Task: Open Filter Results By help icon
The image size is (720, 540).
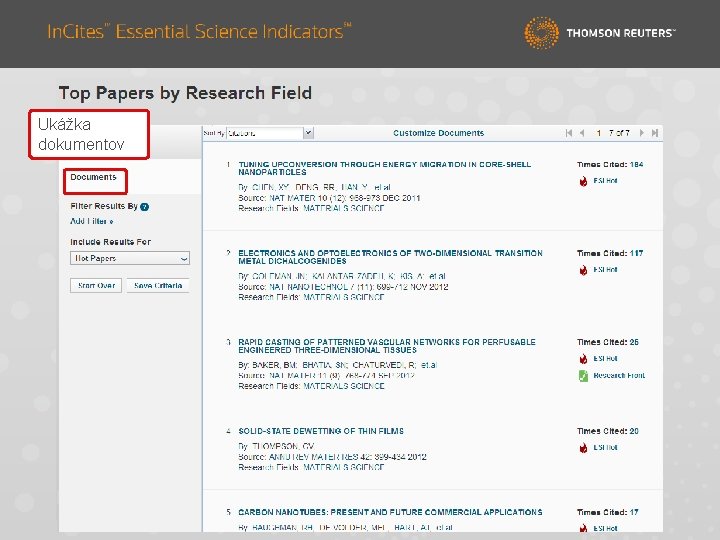Action: pos(145,207)
